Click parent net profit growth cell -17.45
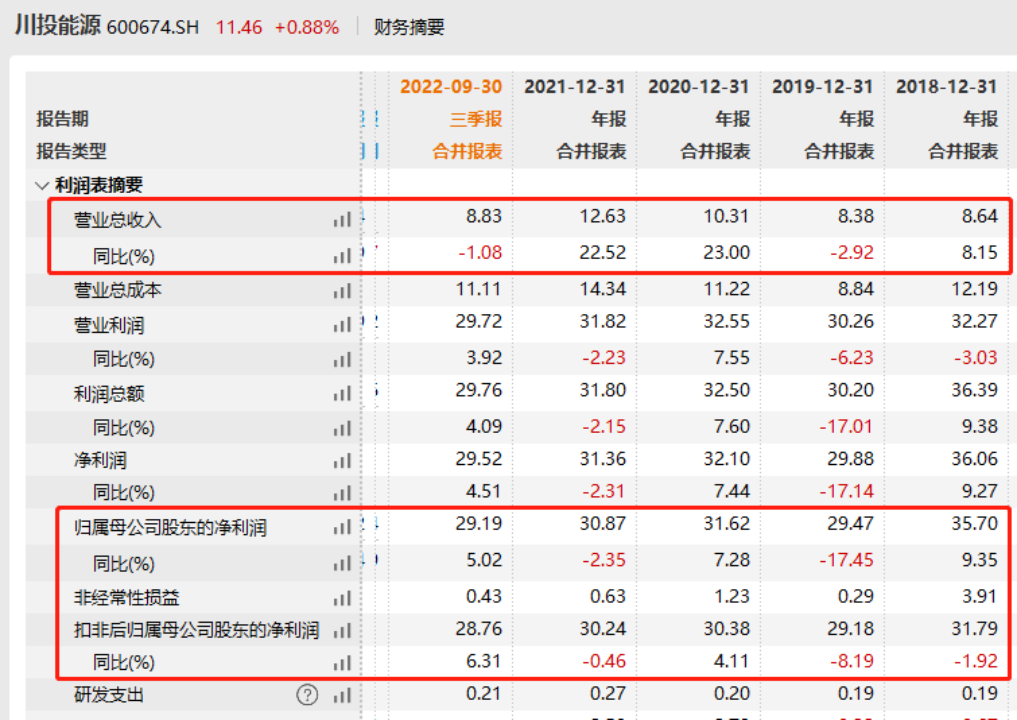Image resolution: width=1017 pixels, height=720 pixels. pos(846,560)
